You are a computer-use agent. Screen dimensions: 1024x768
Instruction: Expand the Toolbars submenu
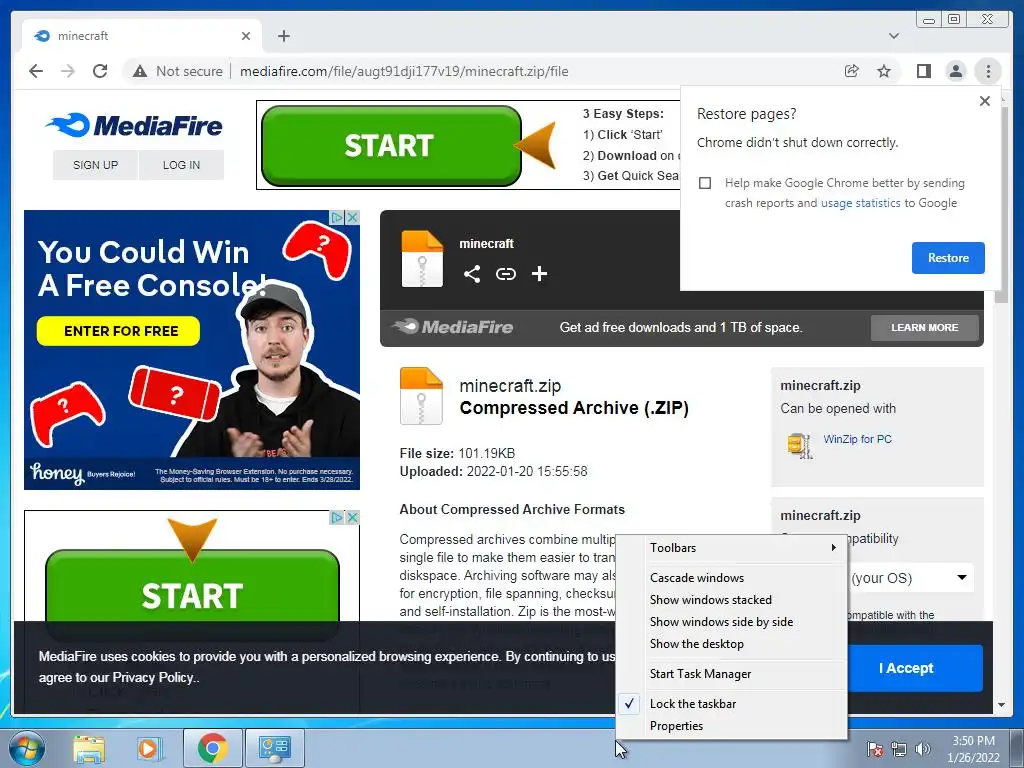[731, 547]
